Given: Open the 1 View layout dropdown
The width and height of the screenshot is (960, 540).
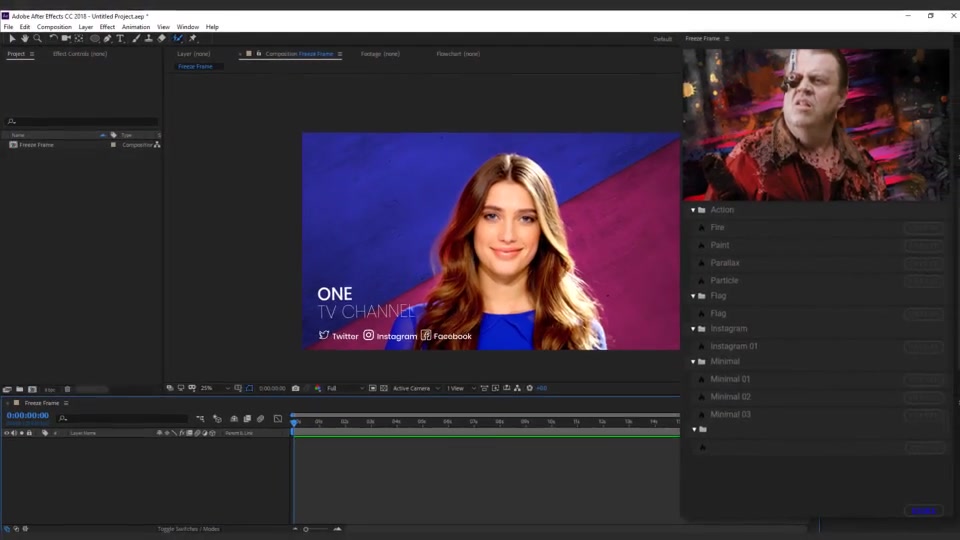Looking at the screenshot, I should [x=460, y=388].
